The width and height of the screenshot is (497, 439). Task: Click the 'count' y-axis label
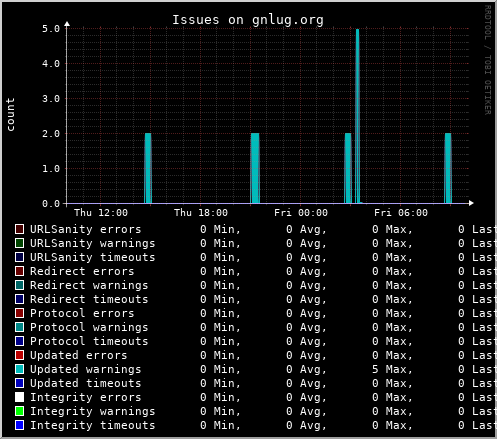coord(10,114)
